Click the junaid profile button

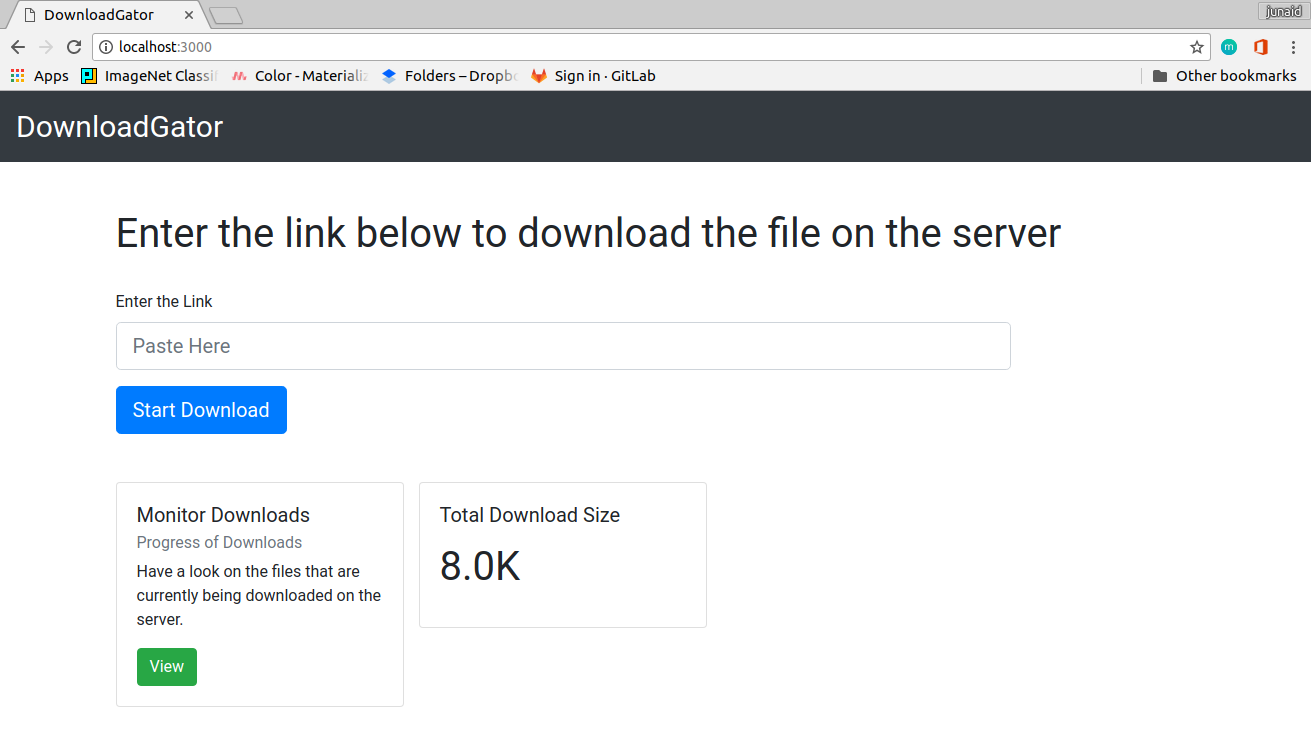[x=1284, y=11]
